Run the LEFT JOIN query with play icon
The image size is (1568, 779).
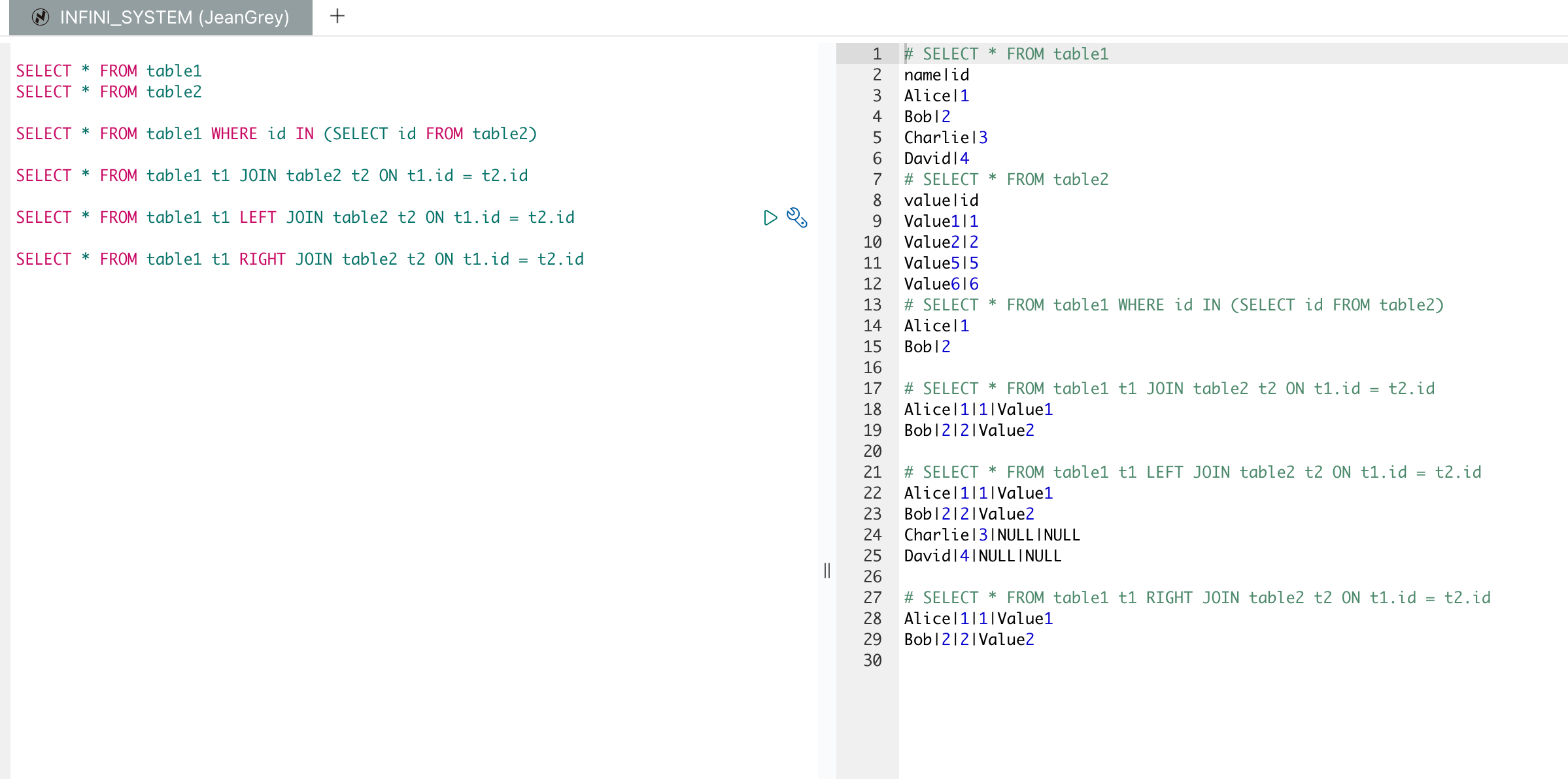point(770,218)
